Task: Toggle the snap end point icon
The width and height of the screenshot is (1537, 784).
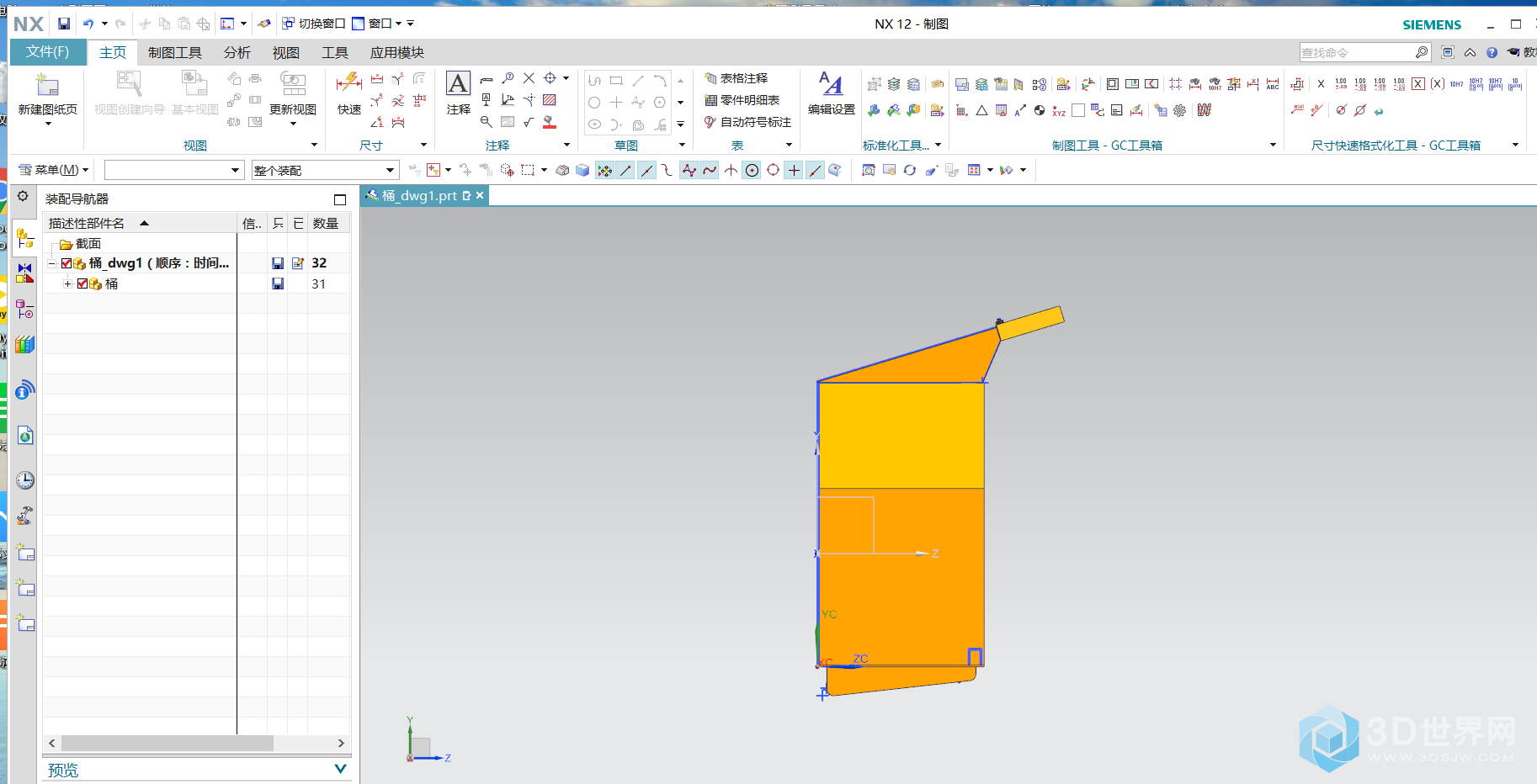Action: point(625,170)
